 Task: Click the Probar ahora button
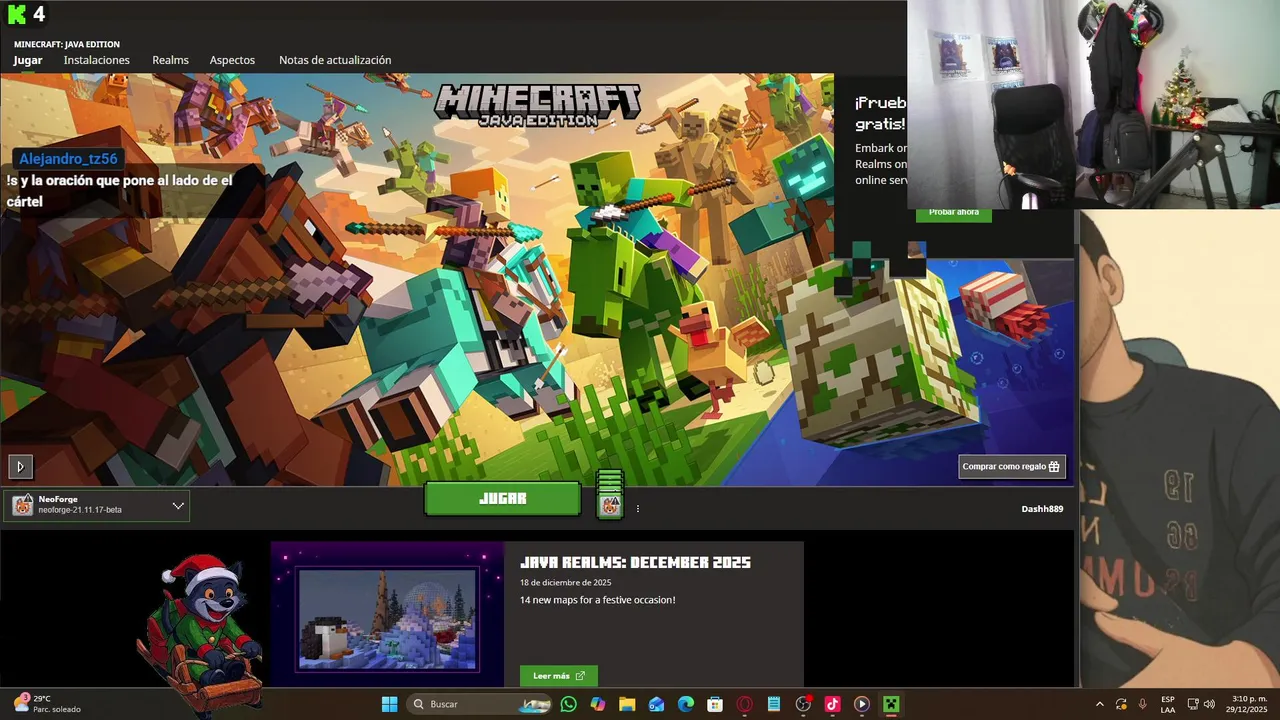954,213
